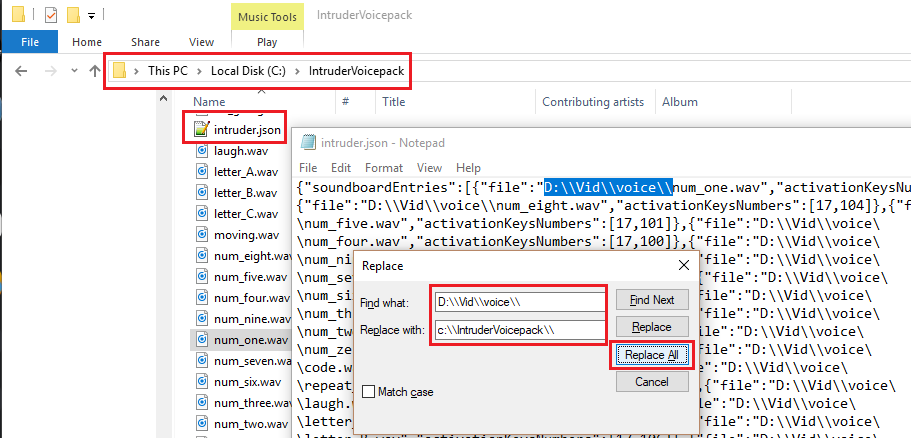
Task: Click the Replace All button
Action: click(652, 355)
